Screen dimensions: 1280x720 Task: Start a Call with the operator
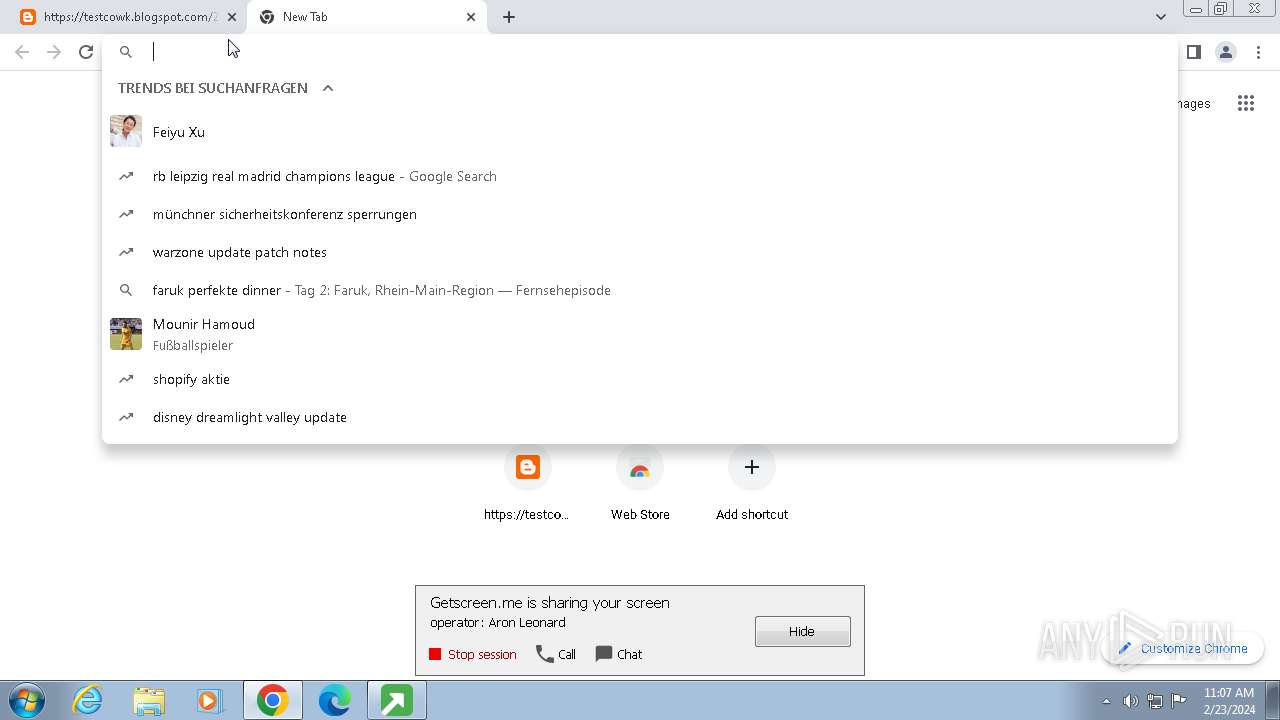(556, 654)
